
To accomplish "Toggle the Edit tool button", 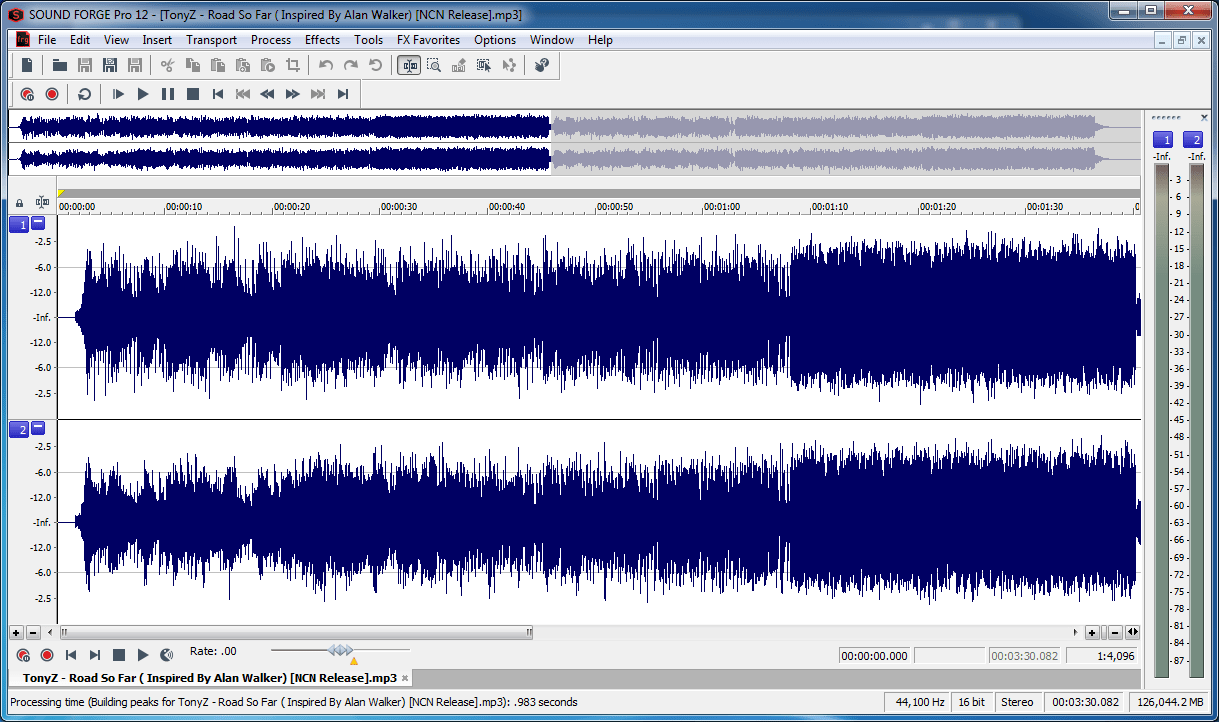I will [409, 65].
